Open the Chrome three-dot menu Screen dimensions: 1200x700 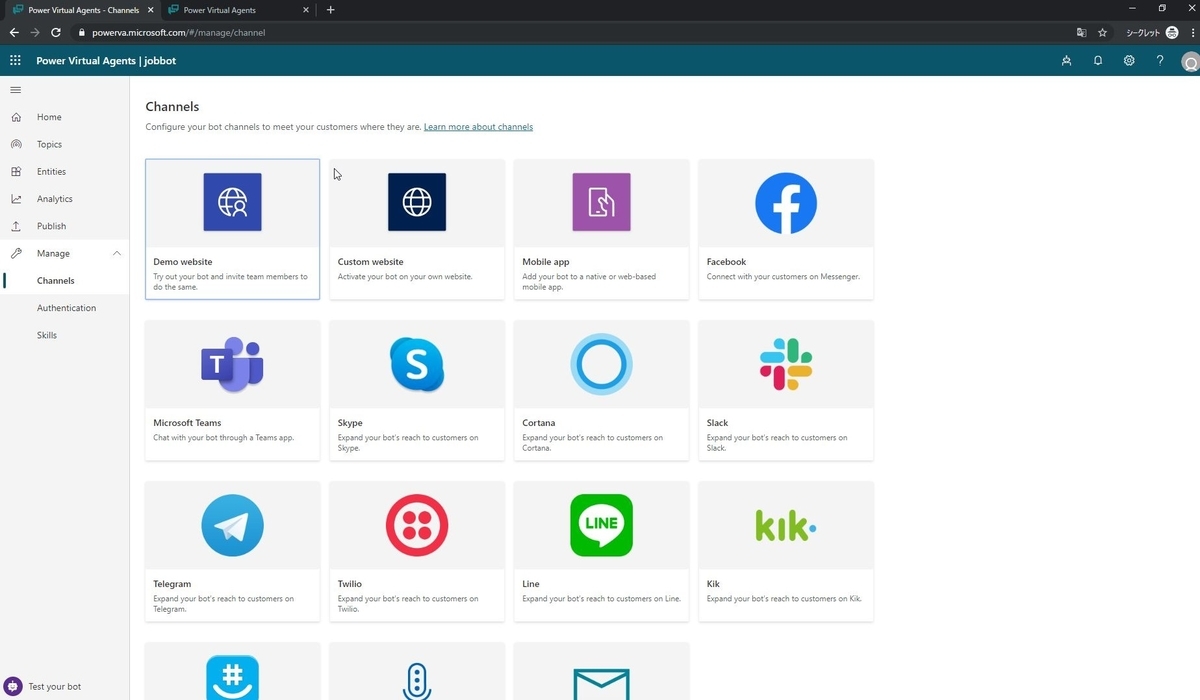[1193, 32]
